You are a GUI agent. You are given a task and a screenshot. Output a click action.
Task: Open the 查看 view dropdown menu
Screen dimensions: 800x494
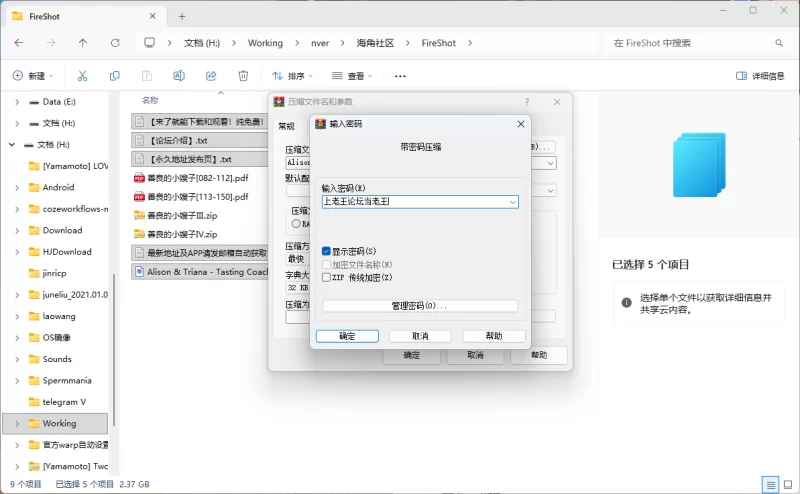(x=353, y=76)
